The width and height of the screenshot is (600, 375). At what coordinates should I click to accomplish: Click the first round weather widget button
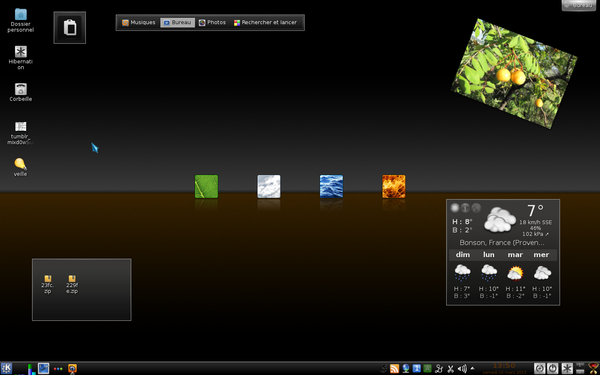pos(455,208)
